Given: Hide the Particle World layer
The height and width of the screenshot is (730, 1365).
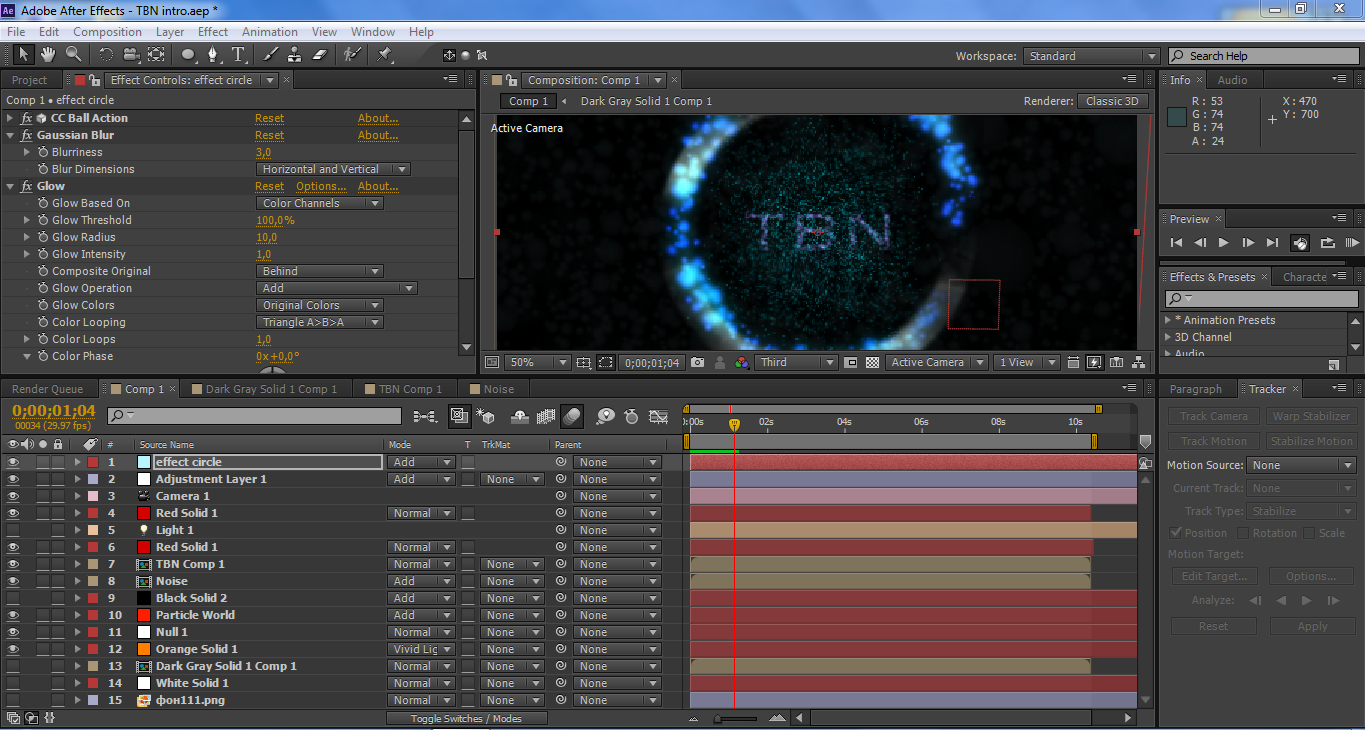Looking at the screenshot, I should [x=13, y=615].
